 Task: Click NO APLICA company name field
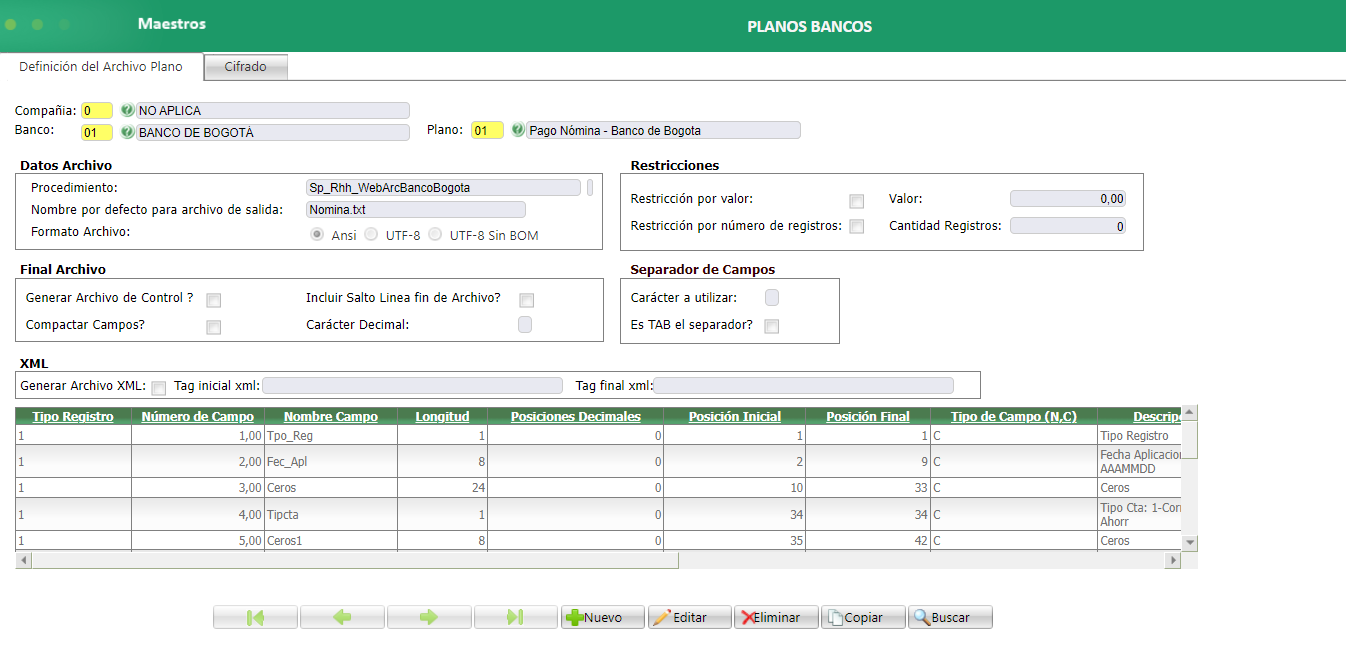click(x=273, y=111)
